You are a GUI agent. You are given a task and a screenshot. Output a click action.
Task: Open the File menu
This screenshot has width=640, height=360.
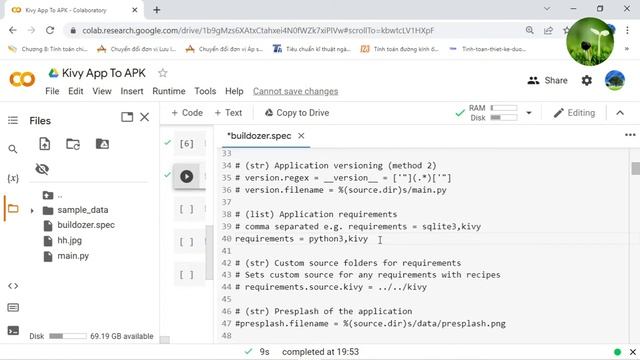52,91
